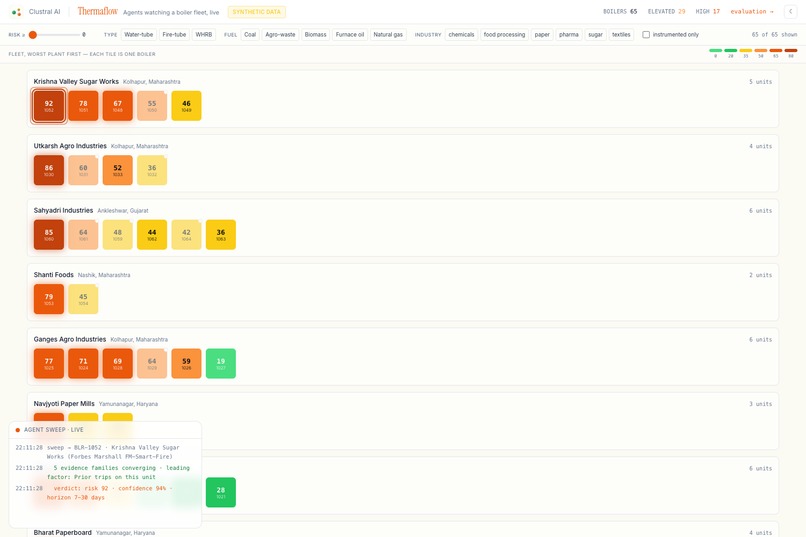Viewport: 806px width, 537px height.
Task: Open Shanti Foods boiler tile 45
Action: [83, 299]
